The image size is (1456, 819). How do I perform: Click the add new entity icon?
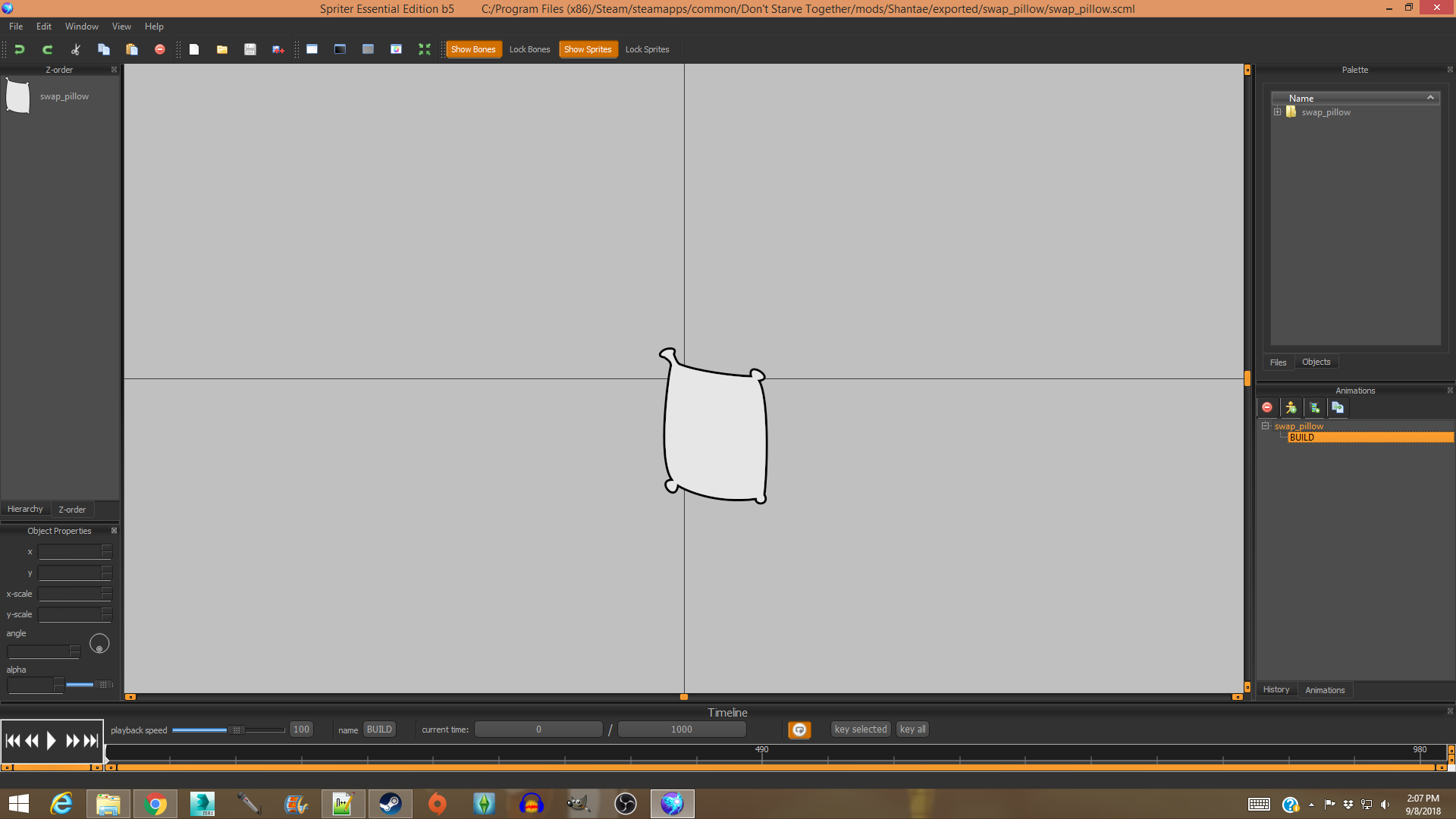tap(1291, 408)
